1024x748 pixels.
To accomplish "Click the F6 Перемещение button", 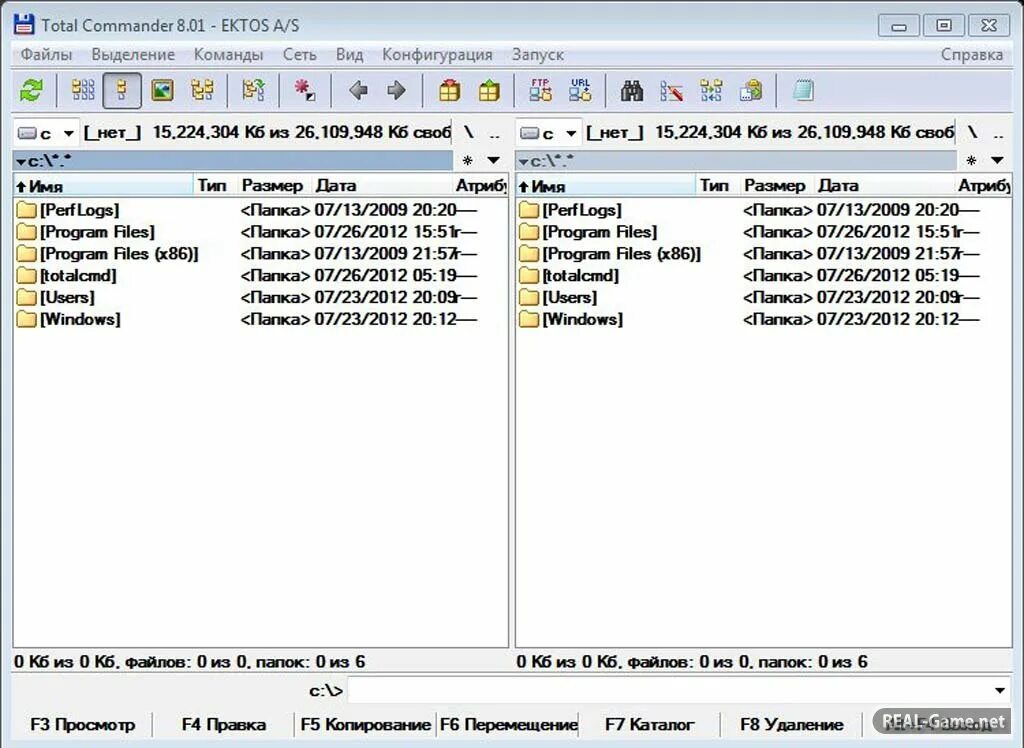I will (x=508, y=724).
